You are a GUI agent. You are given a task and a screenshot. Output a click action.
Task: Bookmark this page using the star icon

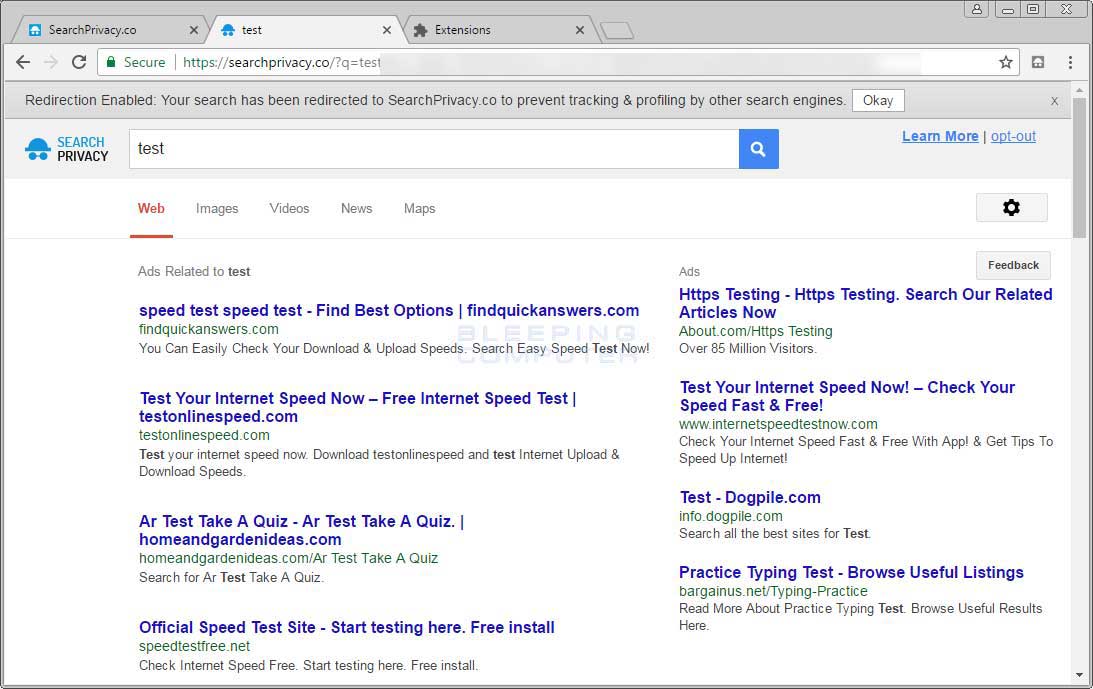[1005, 61]
